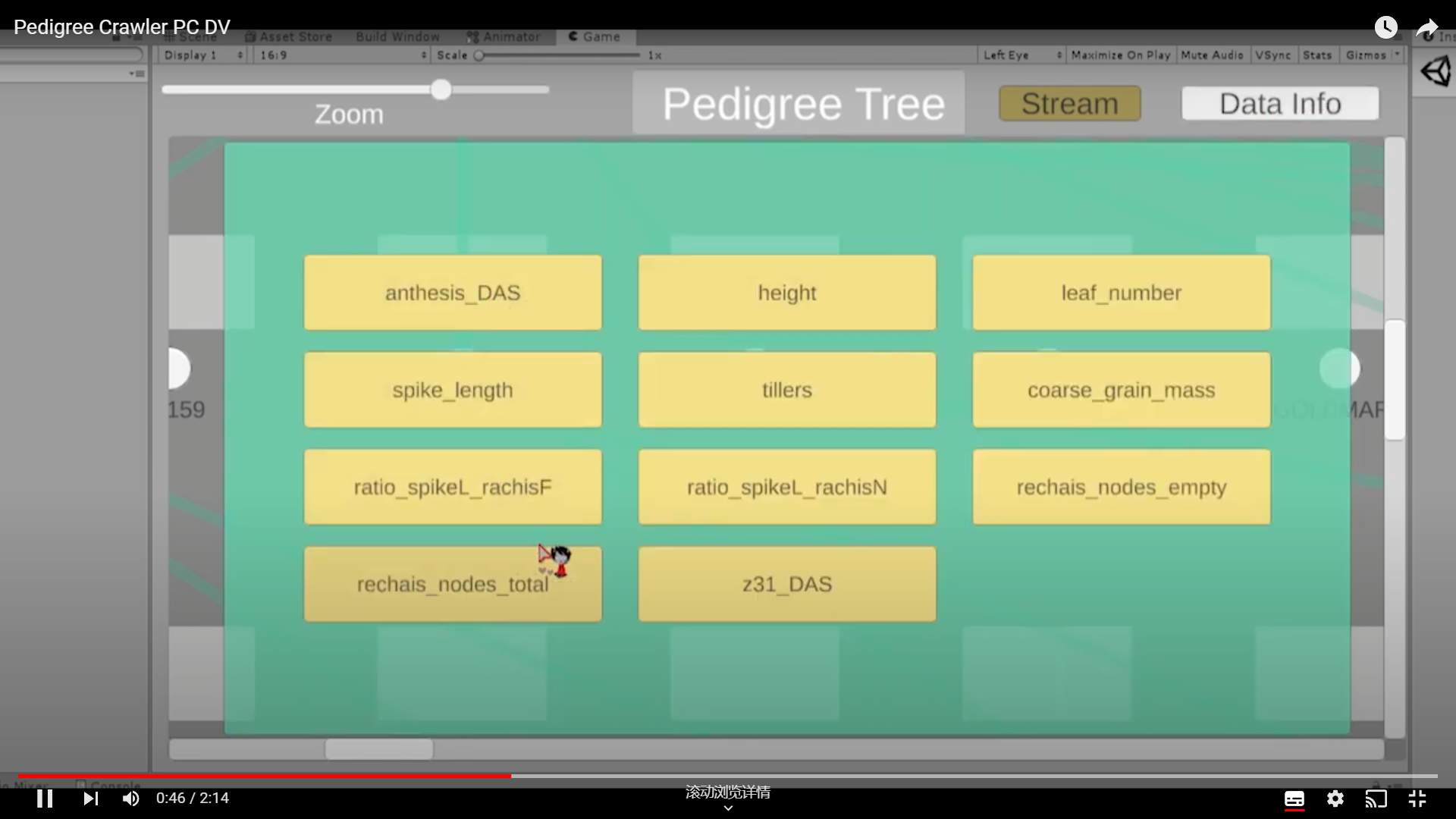Expand the Left Eye dropdown
Viewport: 1456px width, 819px height.
pyautogui.click(x=1021, y=55)
